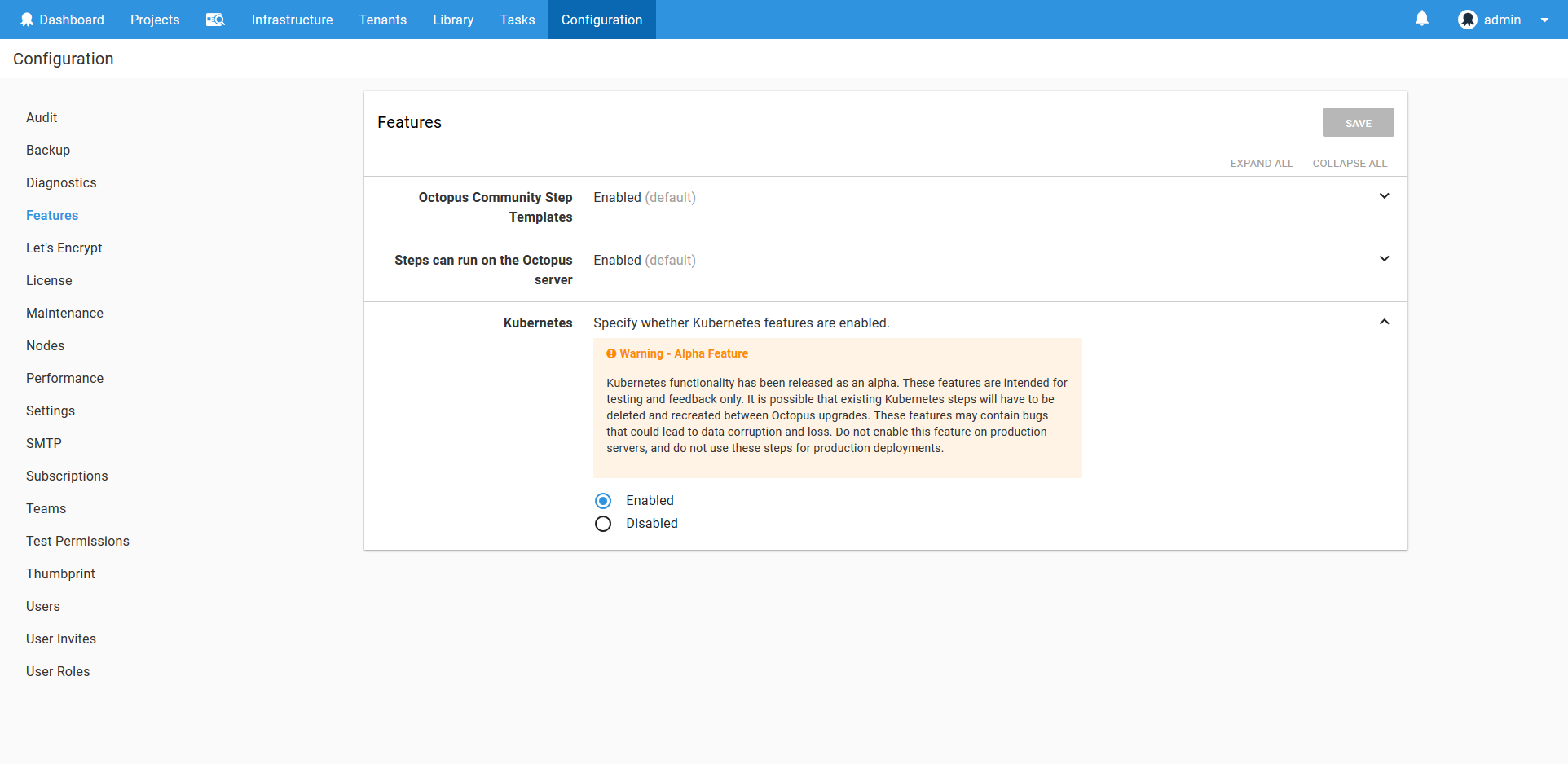Open User Roles in the sidebar
Image resolution: width=1568 pixels, height=764 pixels.
(x=58, y=671)
